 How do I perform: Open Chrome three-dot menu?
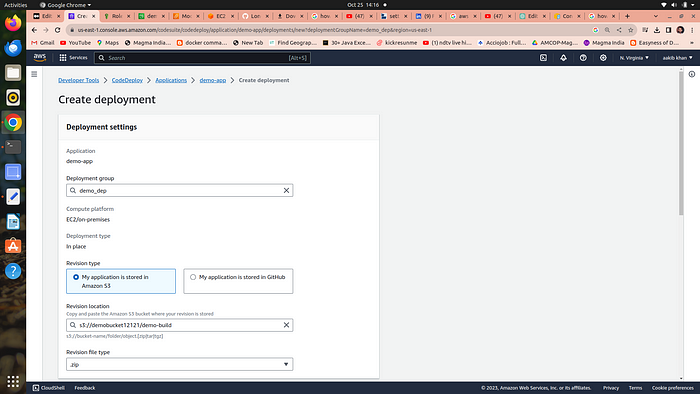coord(692,30)
